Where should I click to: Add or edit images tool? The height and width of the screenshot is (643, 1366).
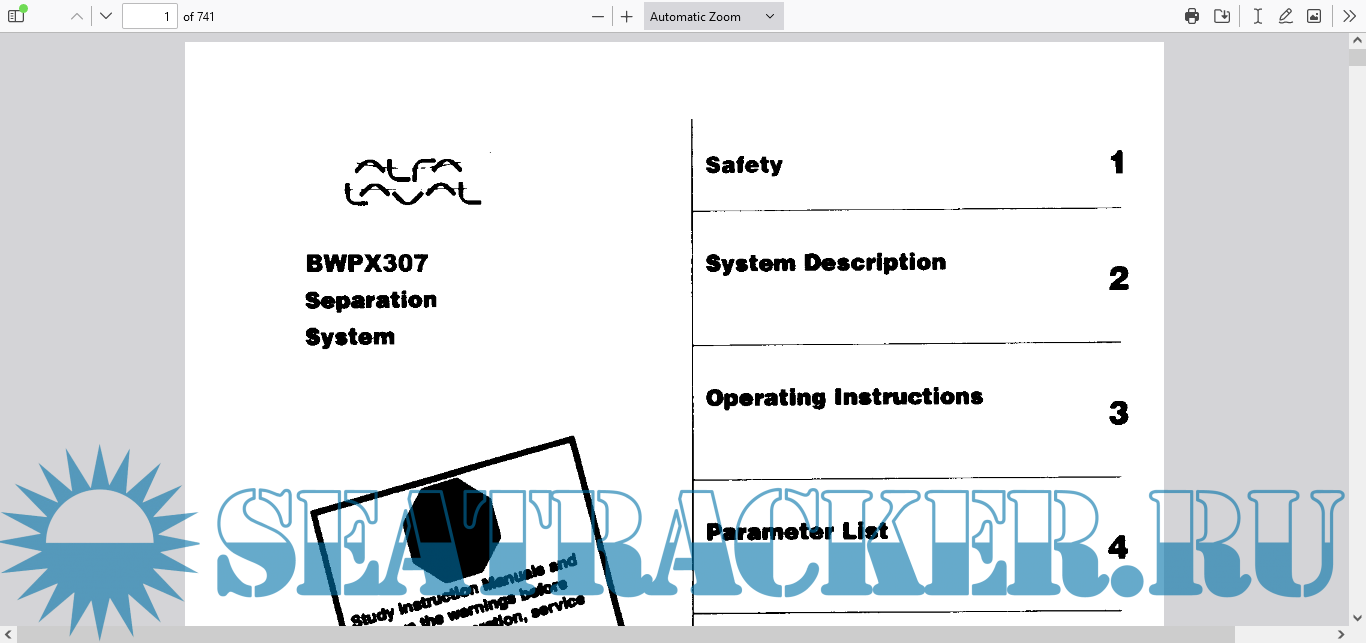[1314, 16]
